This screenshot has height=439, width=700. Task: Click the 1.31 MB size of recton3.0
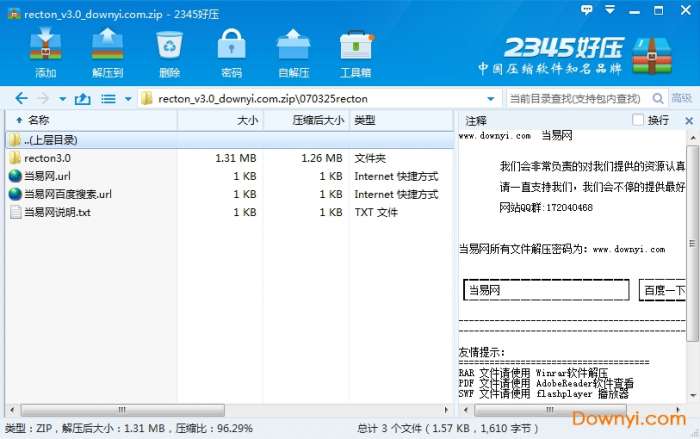coord(236,158)
